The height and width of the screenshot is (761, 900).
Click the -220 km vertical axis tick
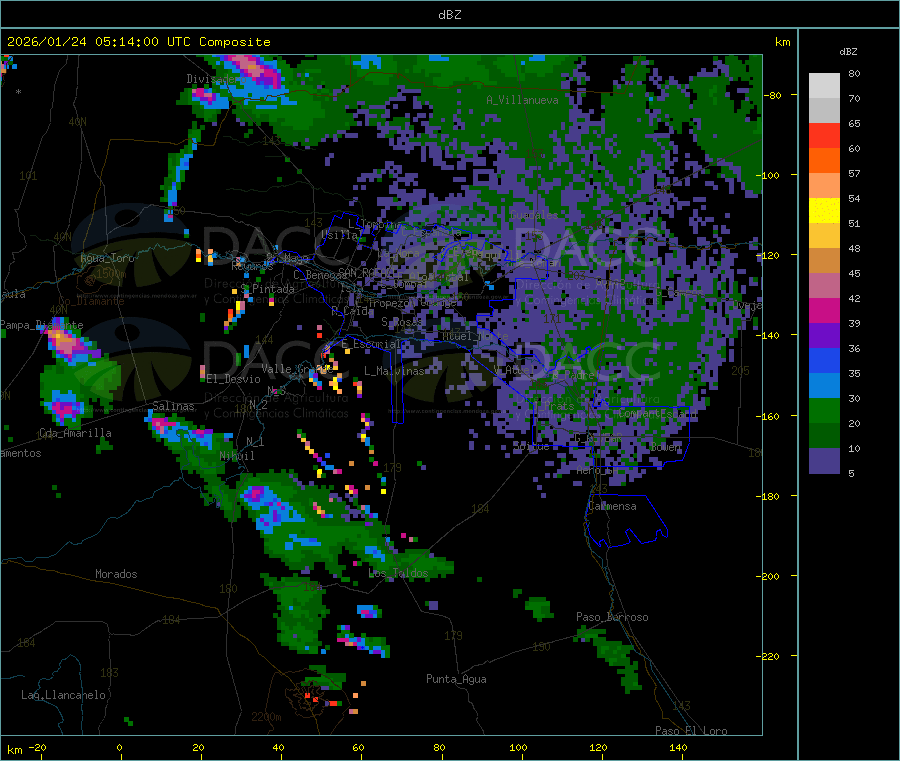pos(770,656)
